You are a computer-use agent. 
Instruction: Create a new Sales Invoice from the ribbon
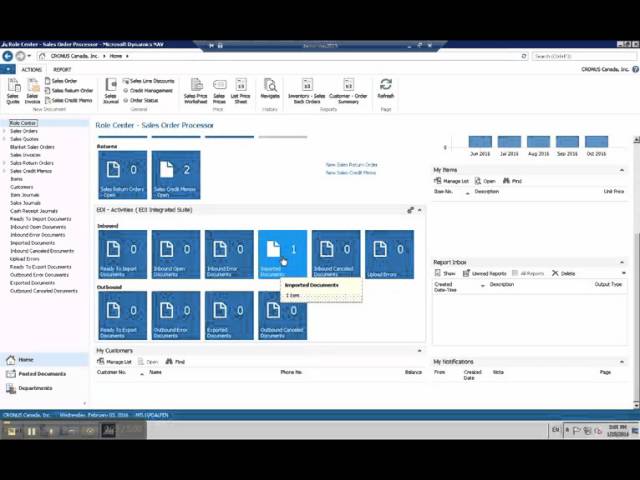pyautogui.click(x=32, y=91)
